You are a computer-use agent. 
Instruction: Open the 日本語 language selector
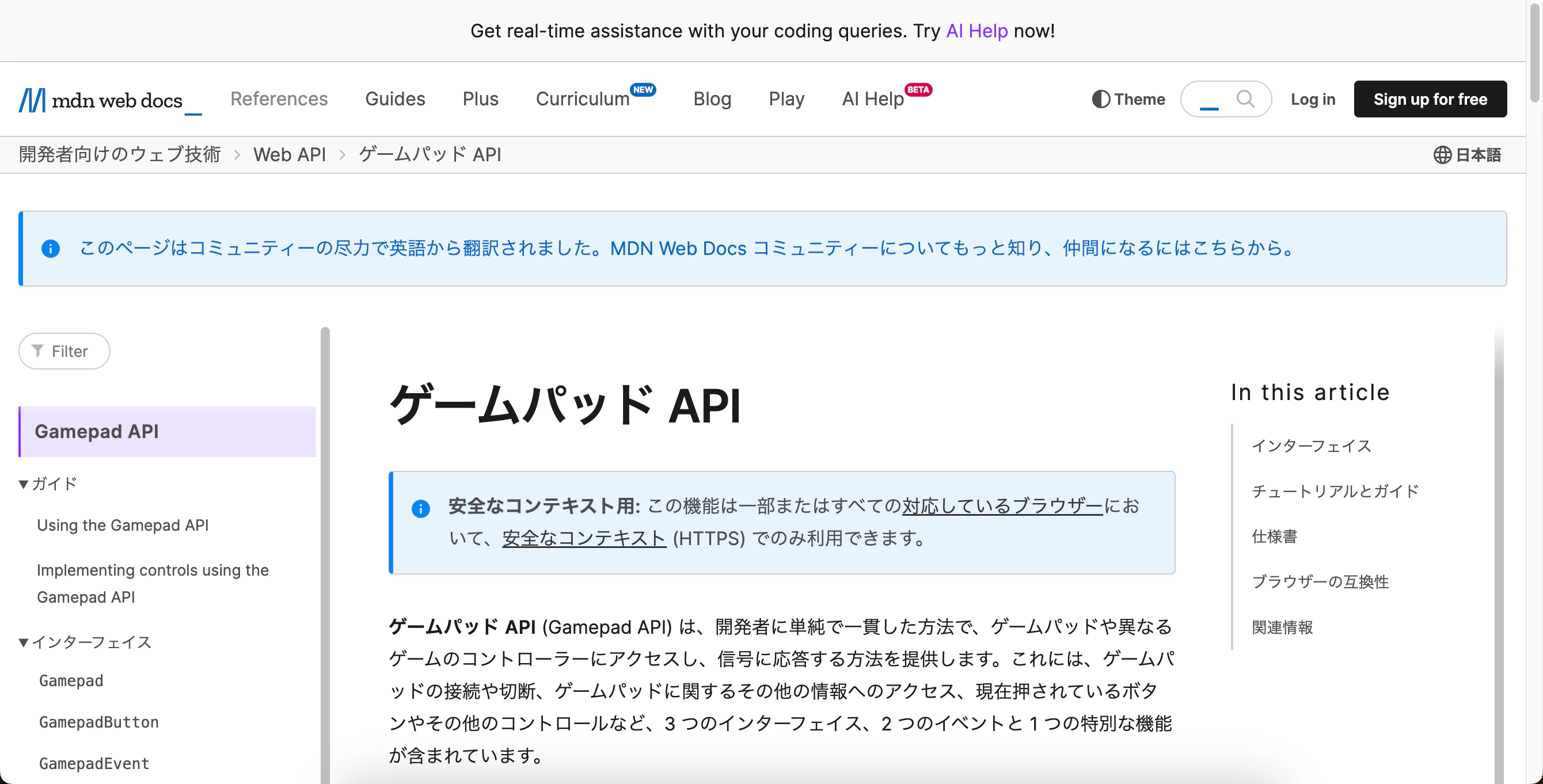coord(1468,155)
